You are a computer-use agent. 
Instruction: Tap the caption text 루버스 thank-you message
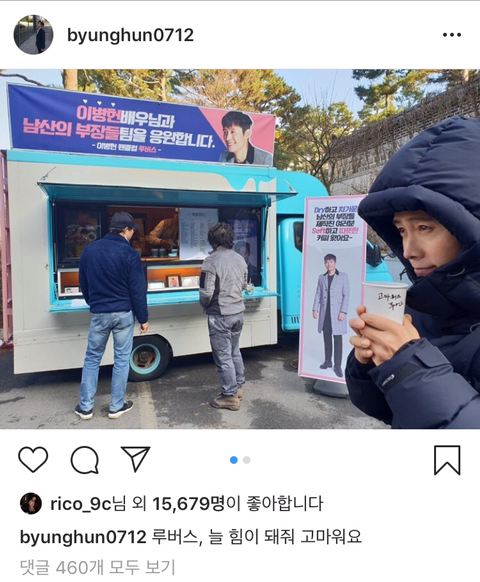click(257, 537)
